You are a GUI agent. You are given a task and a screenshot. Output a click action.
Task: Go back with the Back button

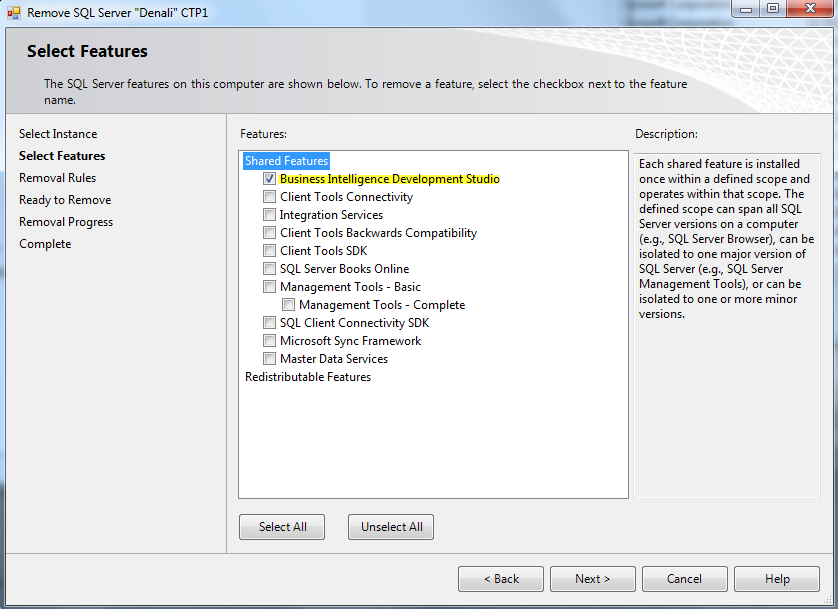(x=501, y=579)
